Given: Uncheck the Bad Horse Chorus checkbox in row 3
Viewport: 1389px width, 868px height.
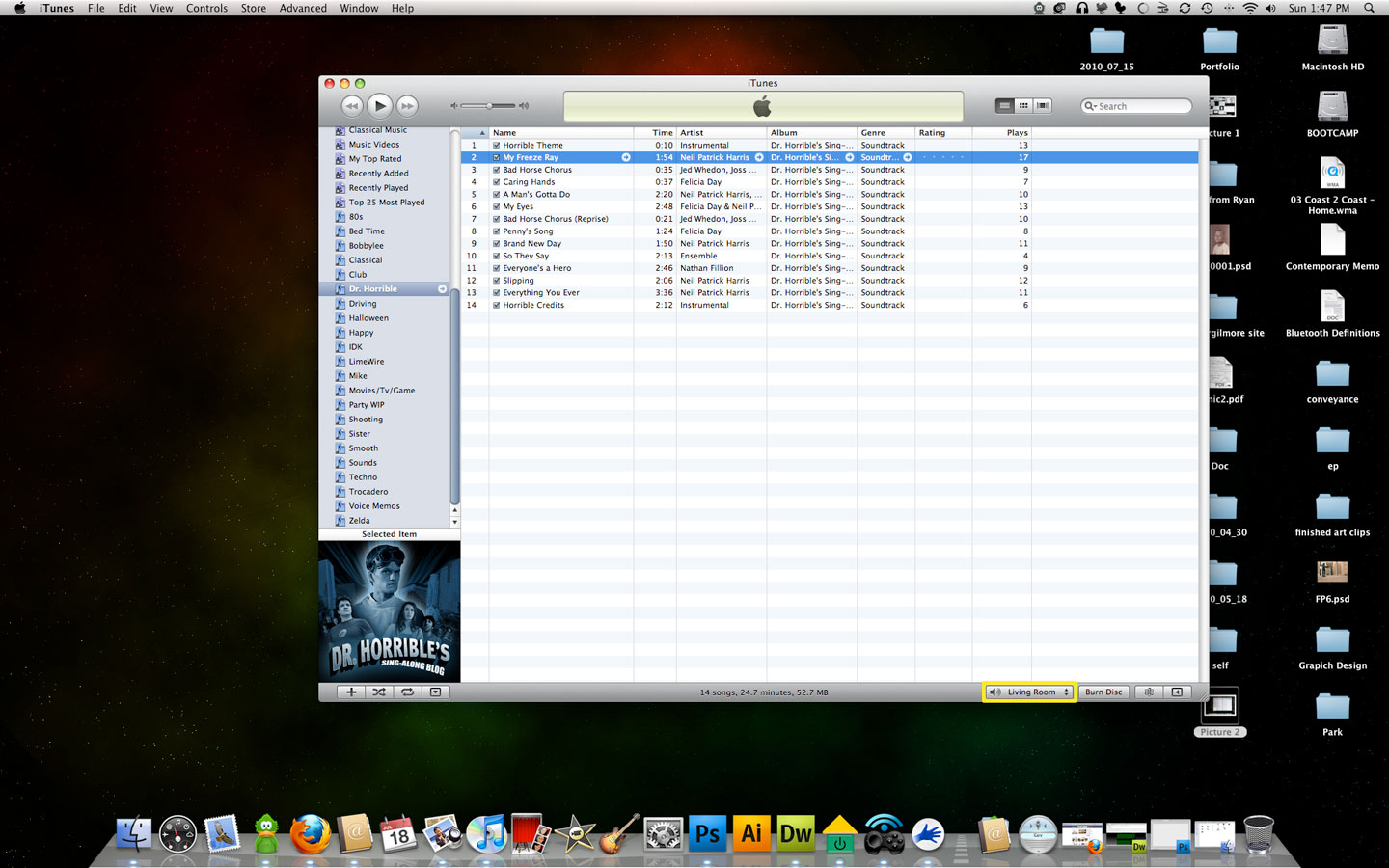Looking at the screenshot, I should pyautogui.click(x=497, y=170).
